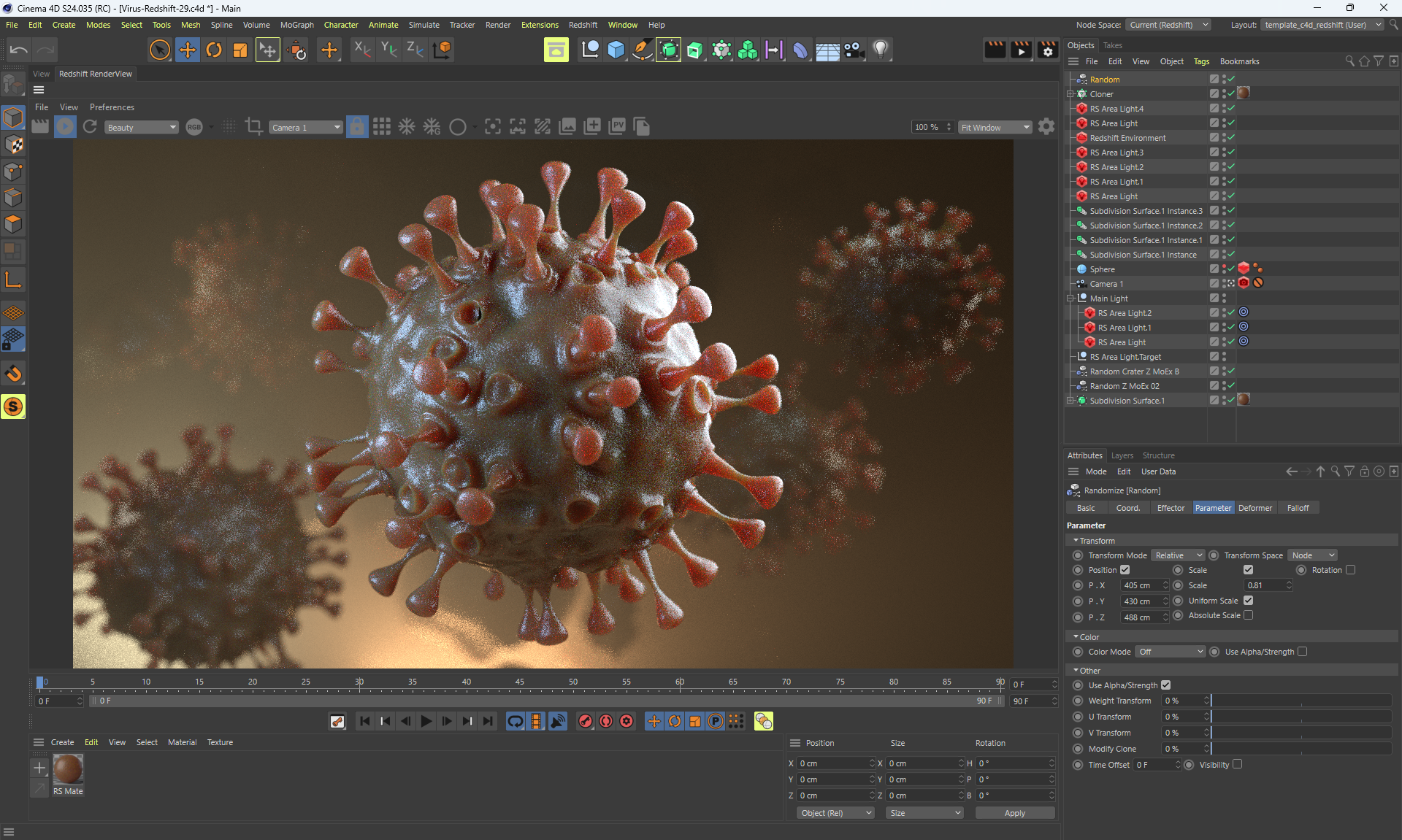
Task: Toggle the Visibility checkbox under Other
Action: [x=1237, y=764]
